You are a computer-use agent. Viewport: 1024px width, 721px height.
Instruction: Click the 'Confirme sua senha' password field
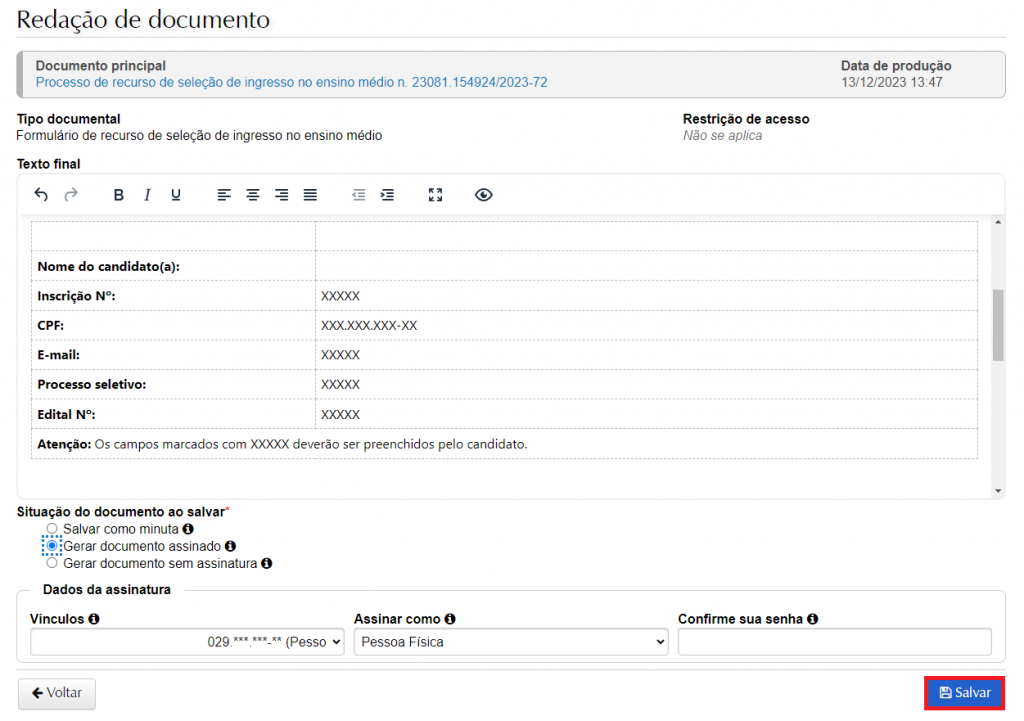pos(834,642)
